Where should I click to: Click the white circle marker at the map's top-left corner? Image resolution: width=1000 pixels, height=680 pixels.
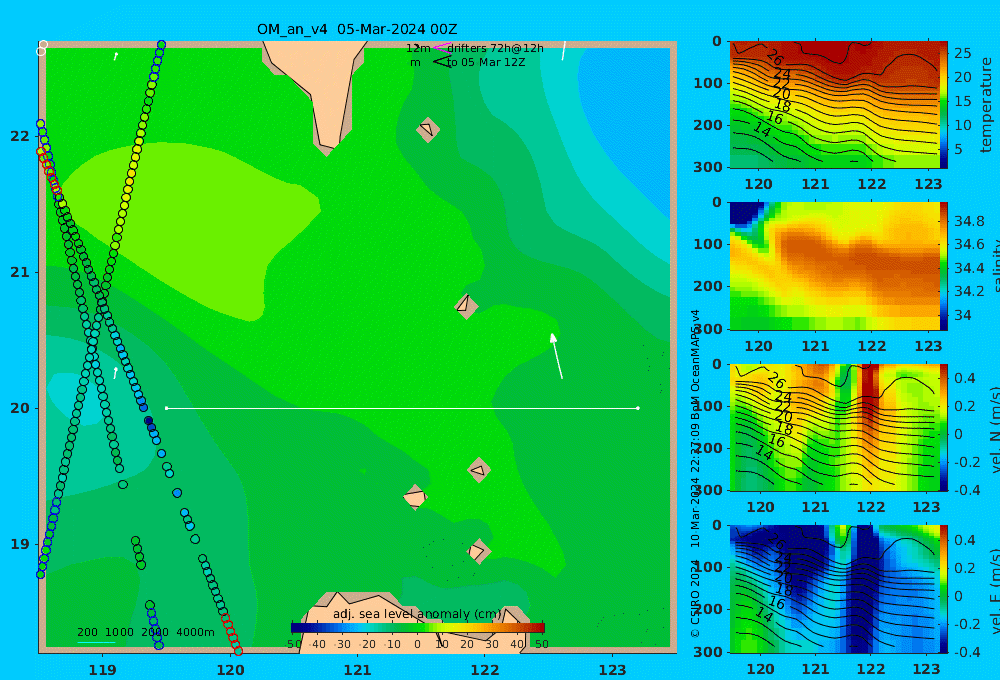coord(42,48)
